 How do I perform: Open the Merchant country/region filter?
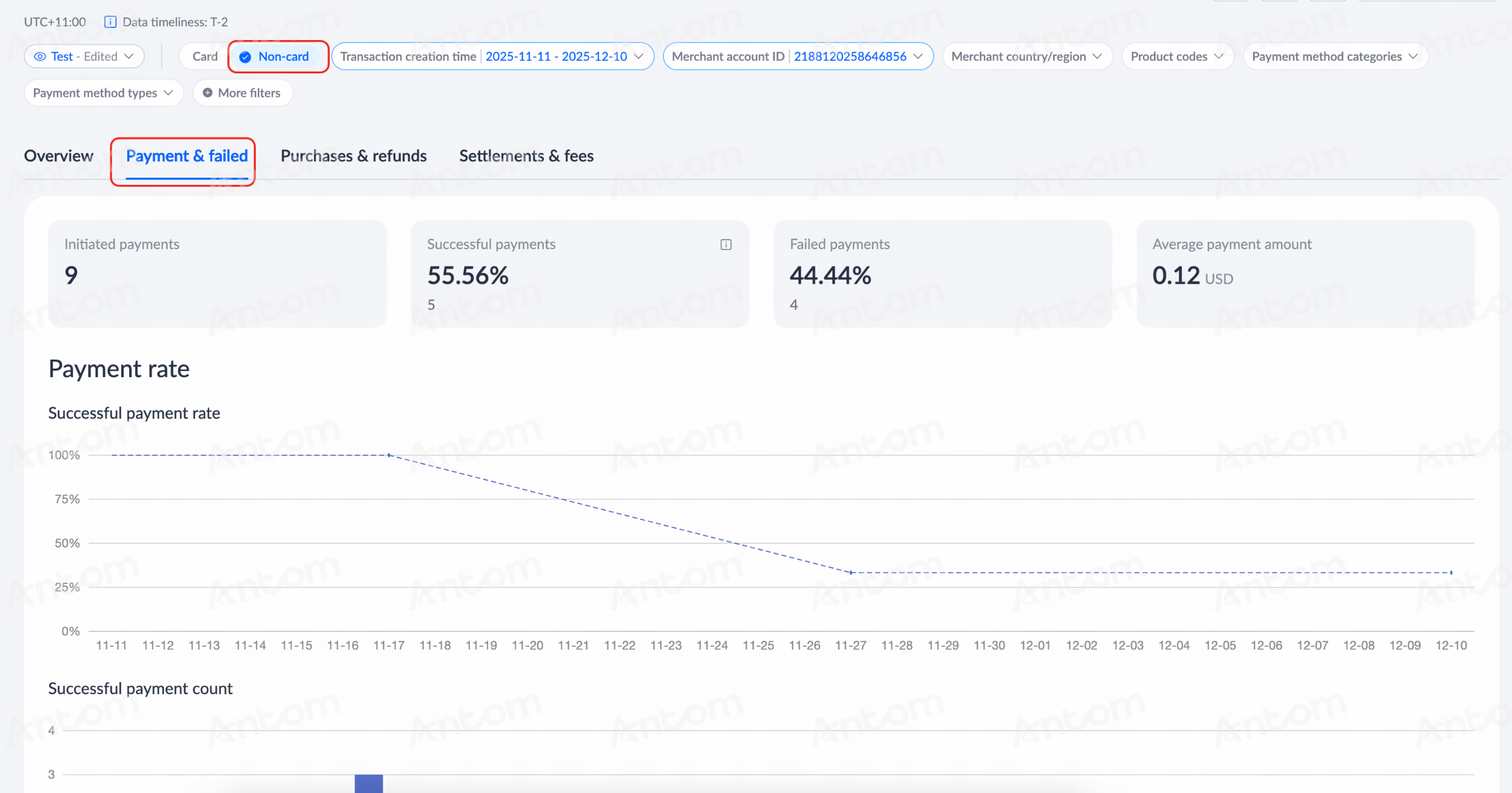tap(1027, 56)
